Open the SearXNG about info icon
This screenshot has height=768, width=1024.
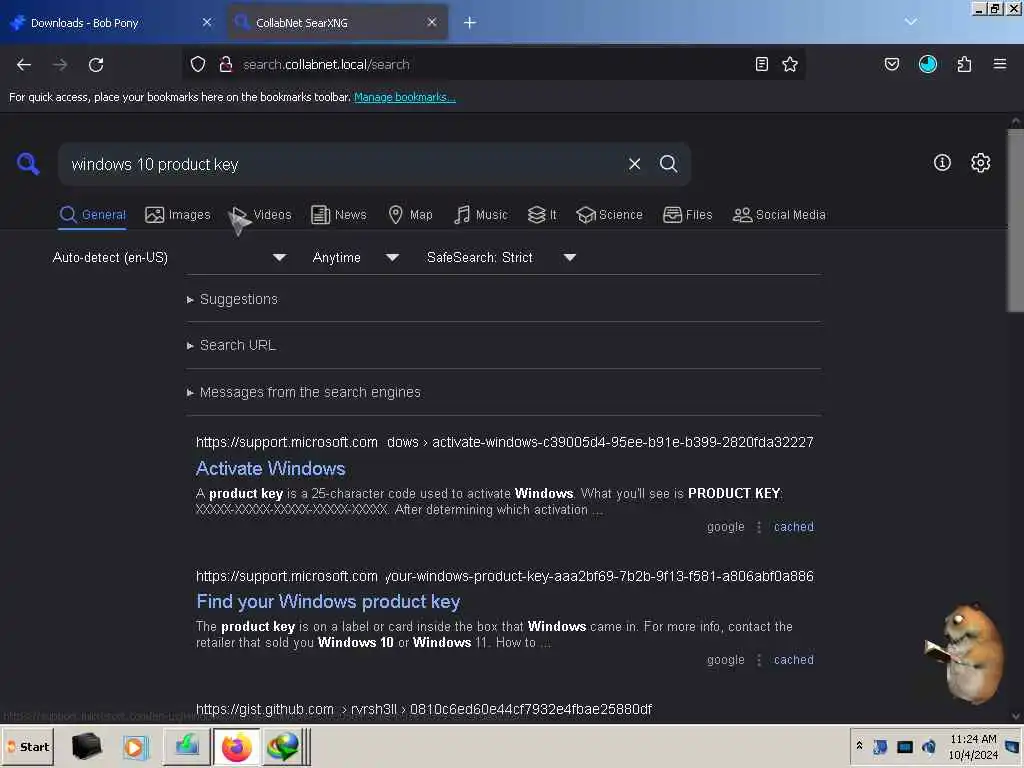click(x=942, y=163)
